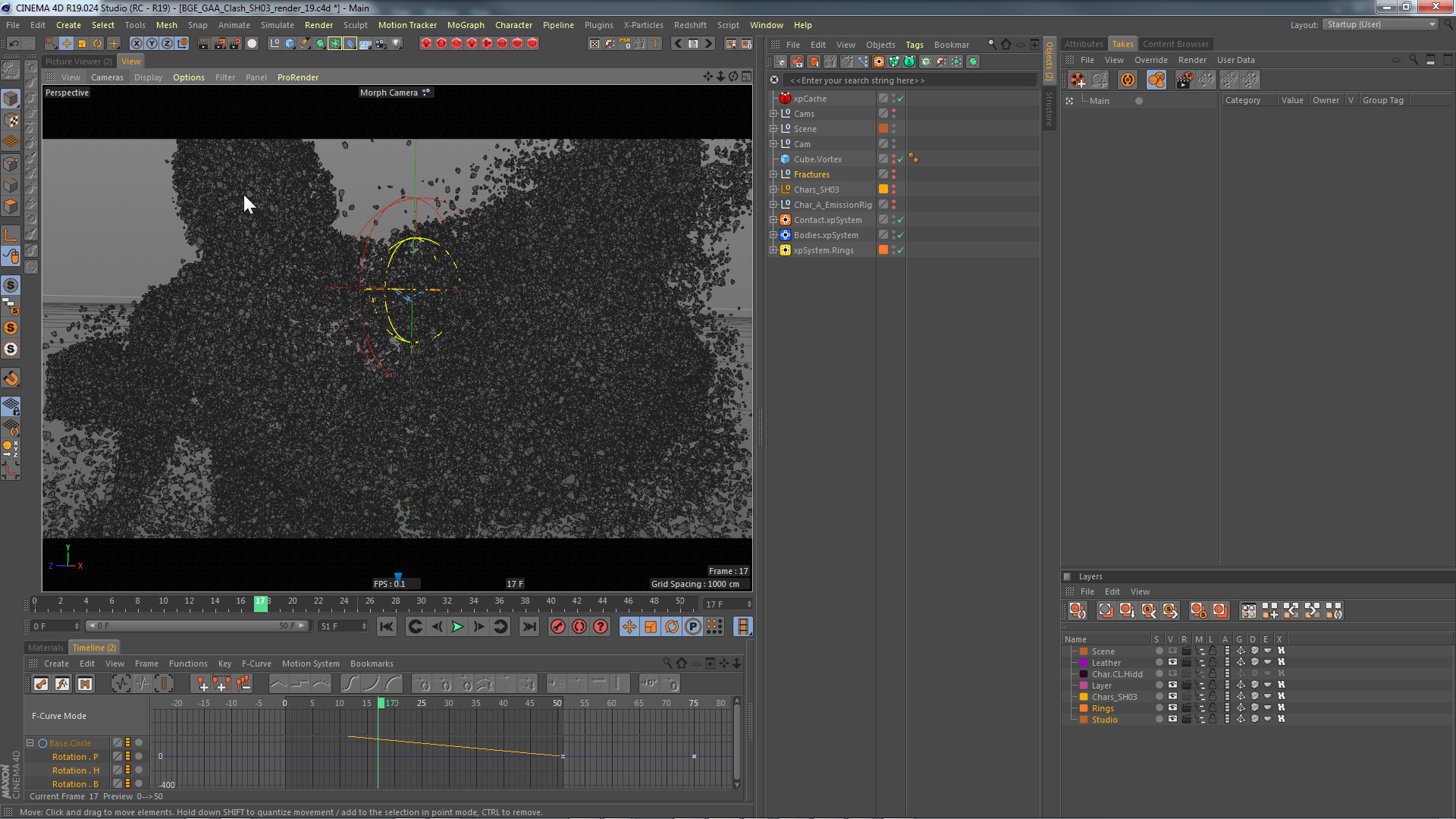Expand xpSystem.Rings in object manager
The width and height of the screenshot is (1456, 819).
773,250
